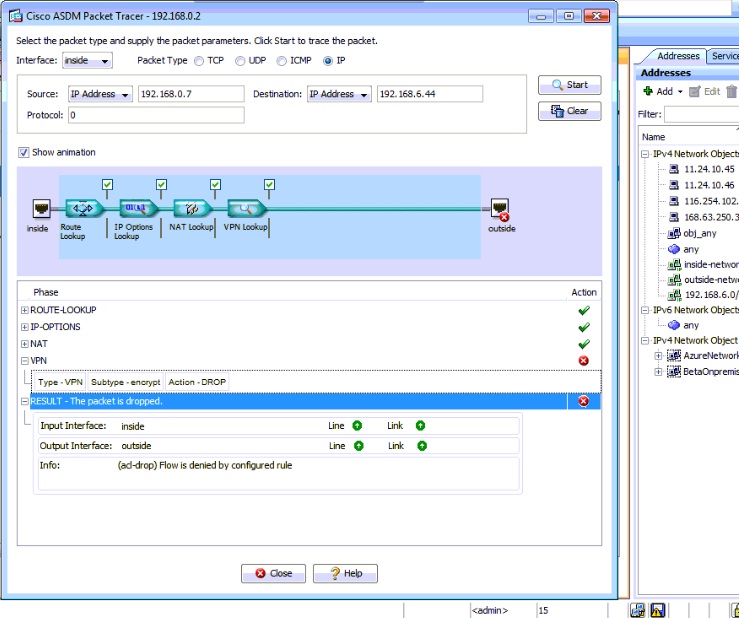Viewport: 739px width, 618px height.
Task: Click Add in the Addresses panel
Action: [658, 91]
